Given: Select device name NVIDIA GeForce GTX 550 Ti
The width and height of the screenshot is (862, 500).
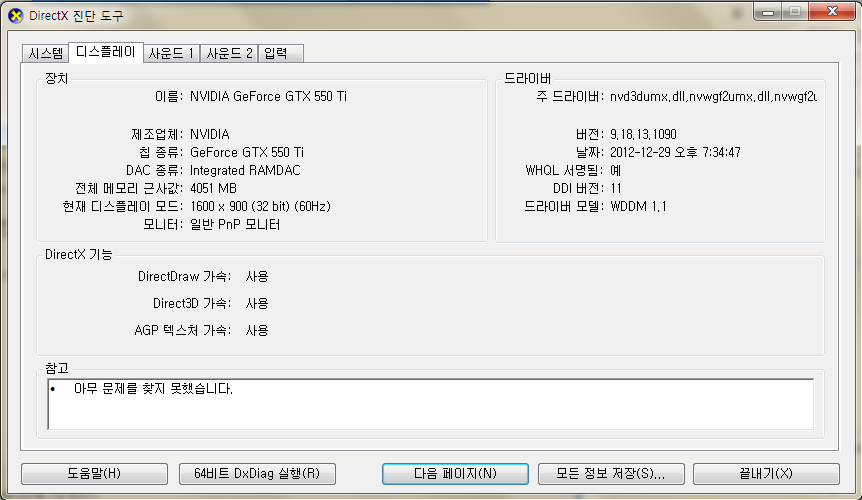Looking at the screenshot, I should point(268,97).
